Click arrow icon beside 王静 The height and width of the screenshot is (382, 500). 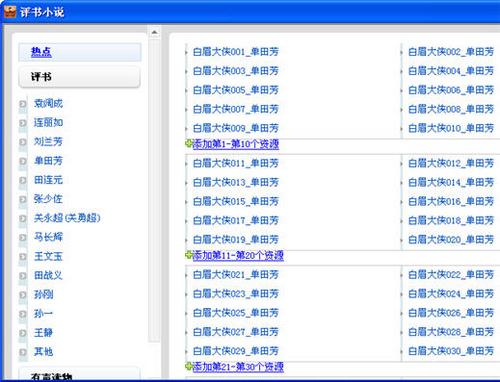(x=23, y=333)
